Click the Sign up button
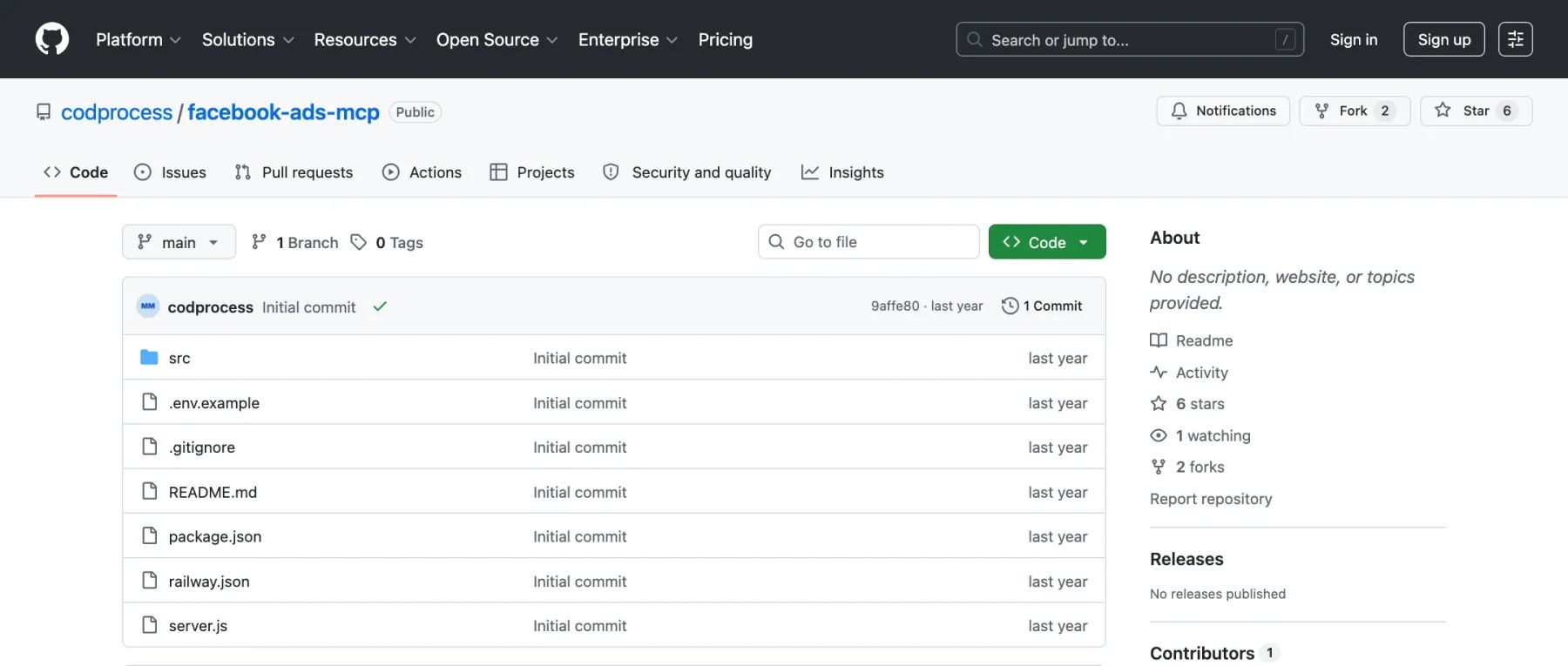This screenshot has height=666, width=1568. click(x=1444, y=39)
